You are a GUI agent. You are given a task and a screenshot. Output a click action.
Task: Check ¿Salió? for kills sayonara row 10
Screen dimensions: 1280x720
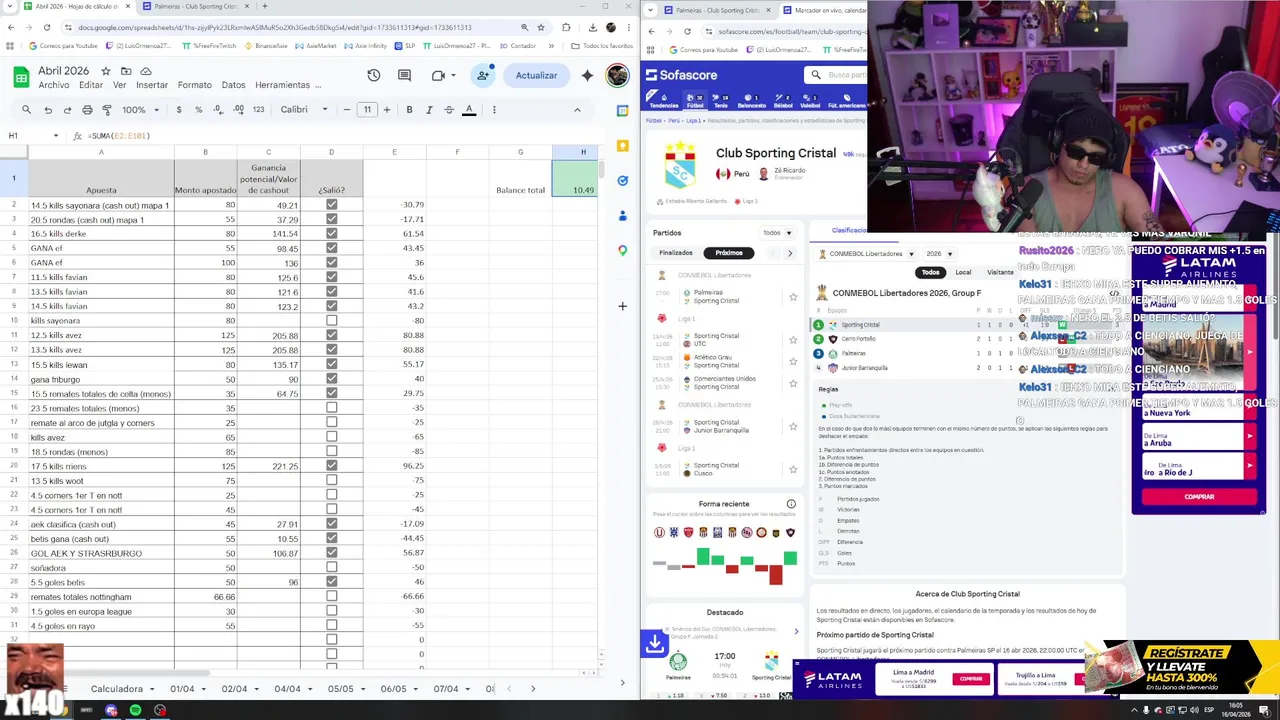click(x=331, y=321)
